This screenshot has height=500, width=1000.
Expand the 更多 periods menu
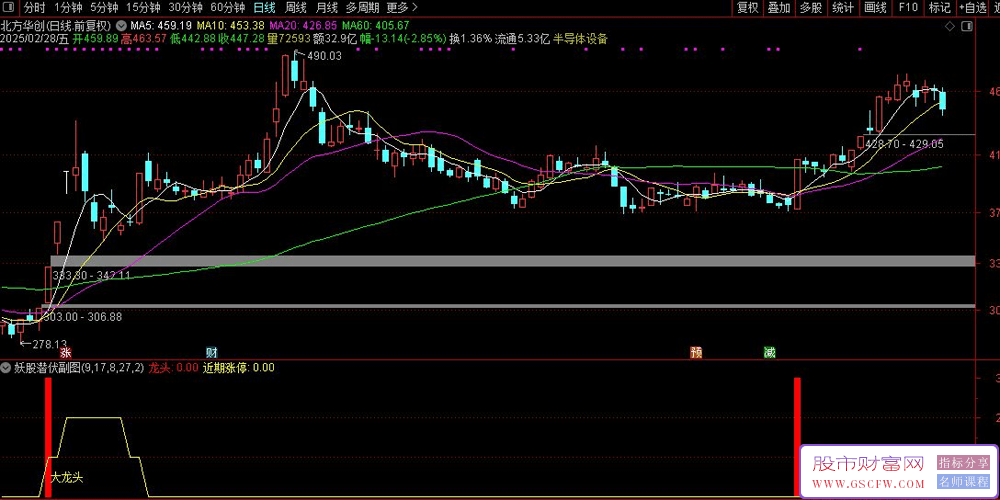[x=401, y=8]
